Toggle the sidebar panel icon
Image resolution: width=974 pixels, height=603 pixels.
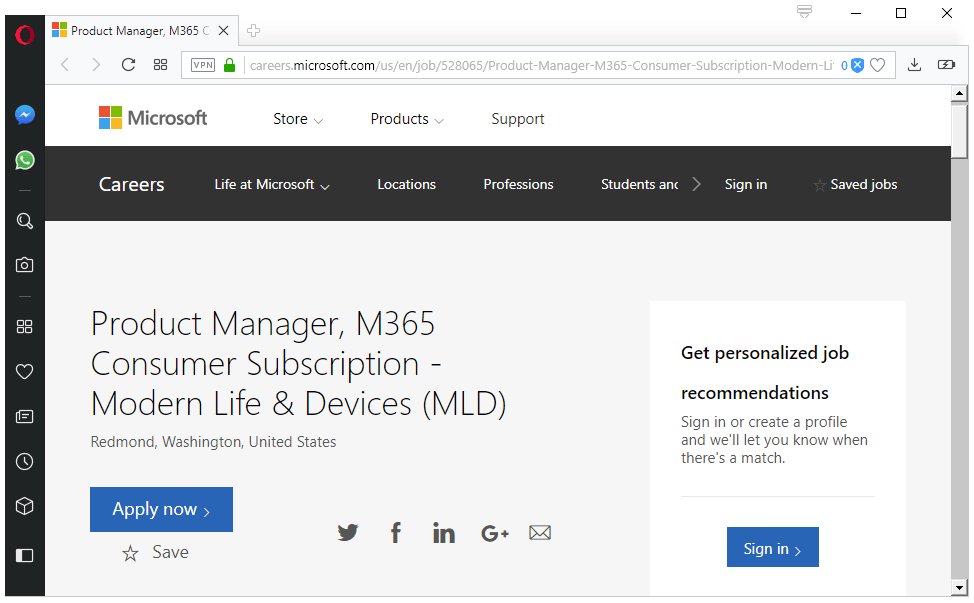click(x=25, y=555)
